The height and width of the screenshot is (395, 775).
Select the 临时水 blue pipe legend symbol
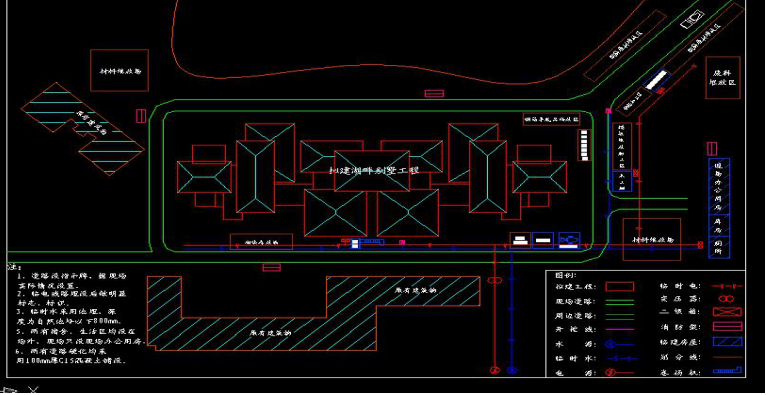click(621, 358)
